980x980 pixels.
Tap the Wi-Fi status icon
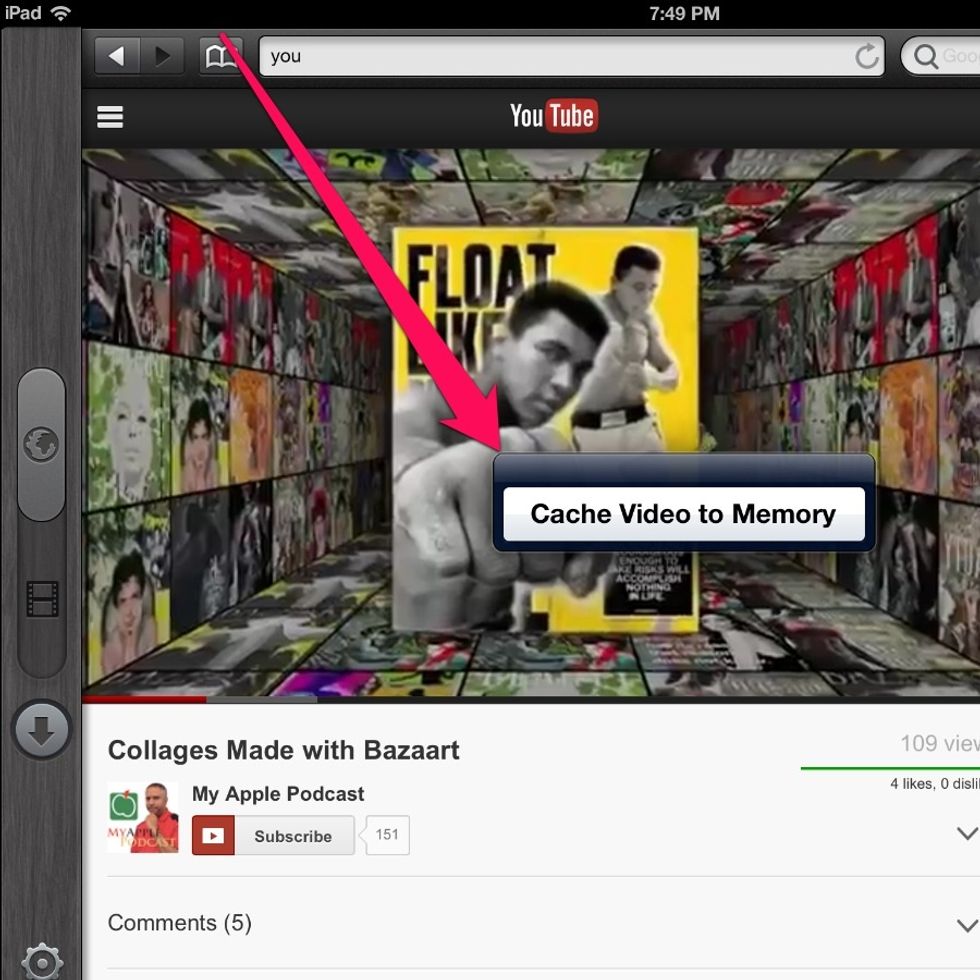tap(61, 12)
